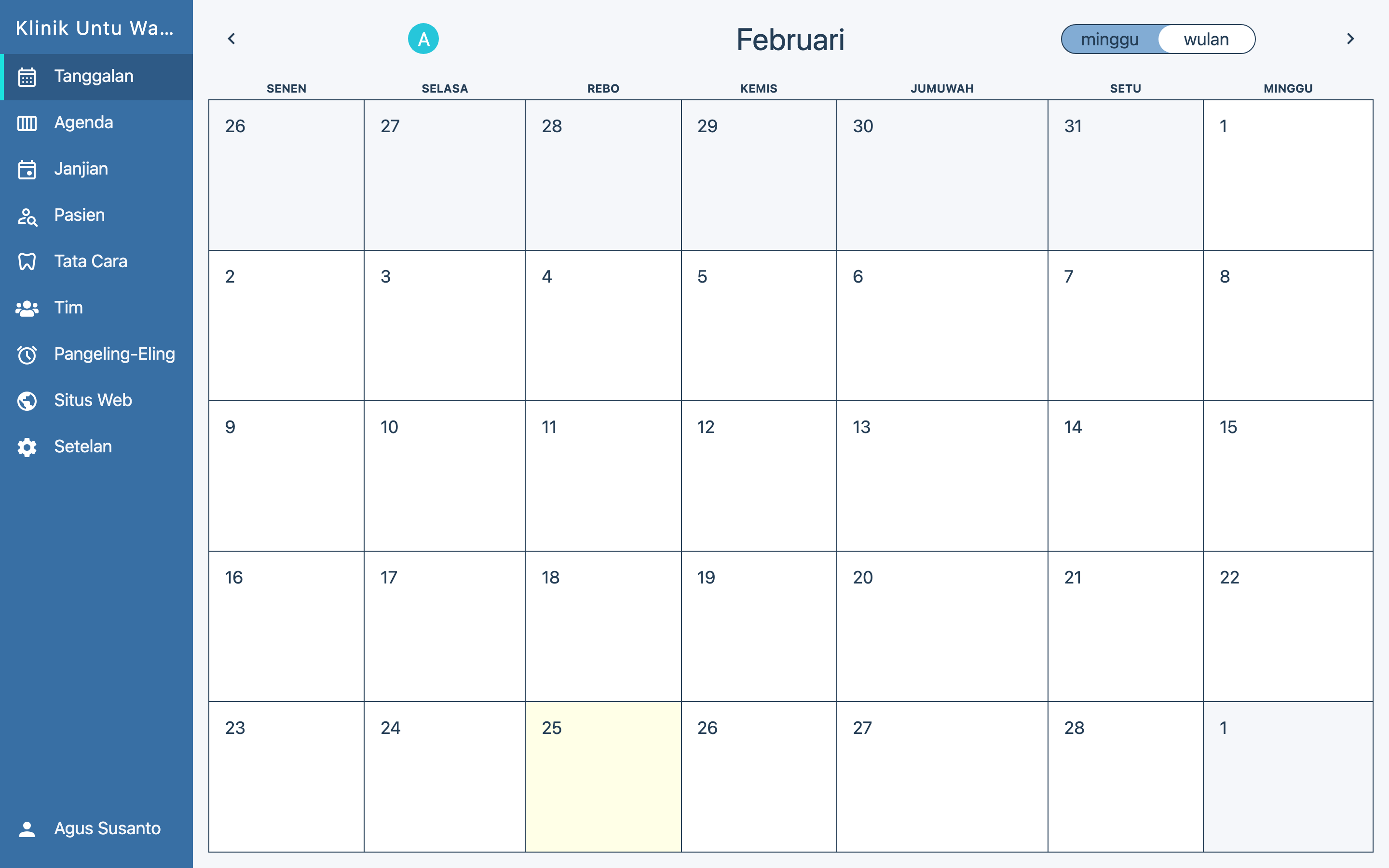Click the Tim group icon
The width and height of the screenshot is (1389, 868).
point(27,308)
